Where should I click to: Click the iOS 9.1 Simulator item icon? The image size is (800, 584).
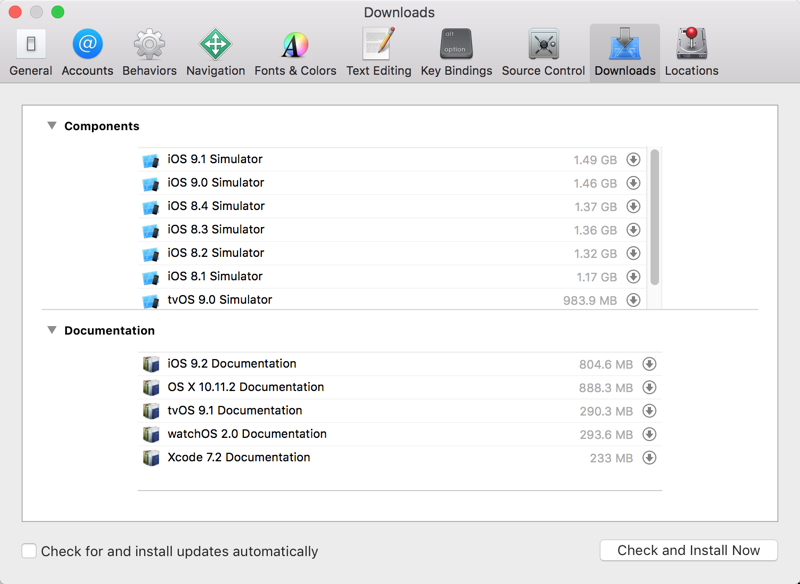(x=151, y=161)
